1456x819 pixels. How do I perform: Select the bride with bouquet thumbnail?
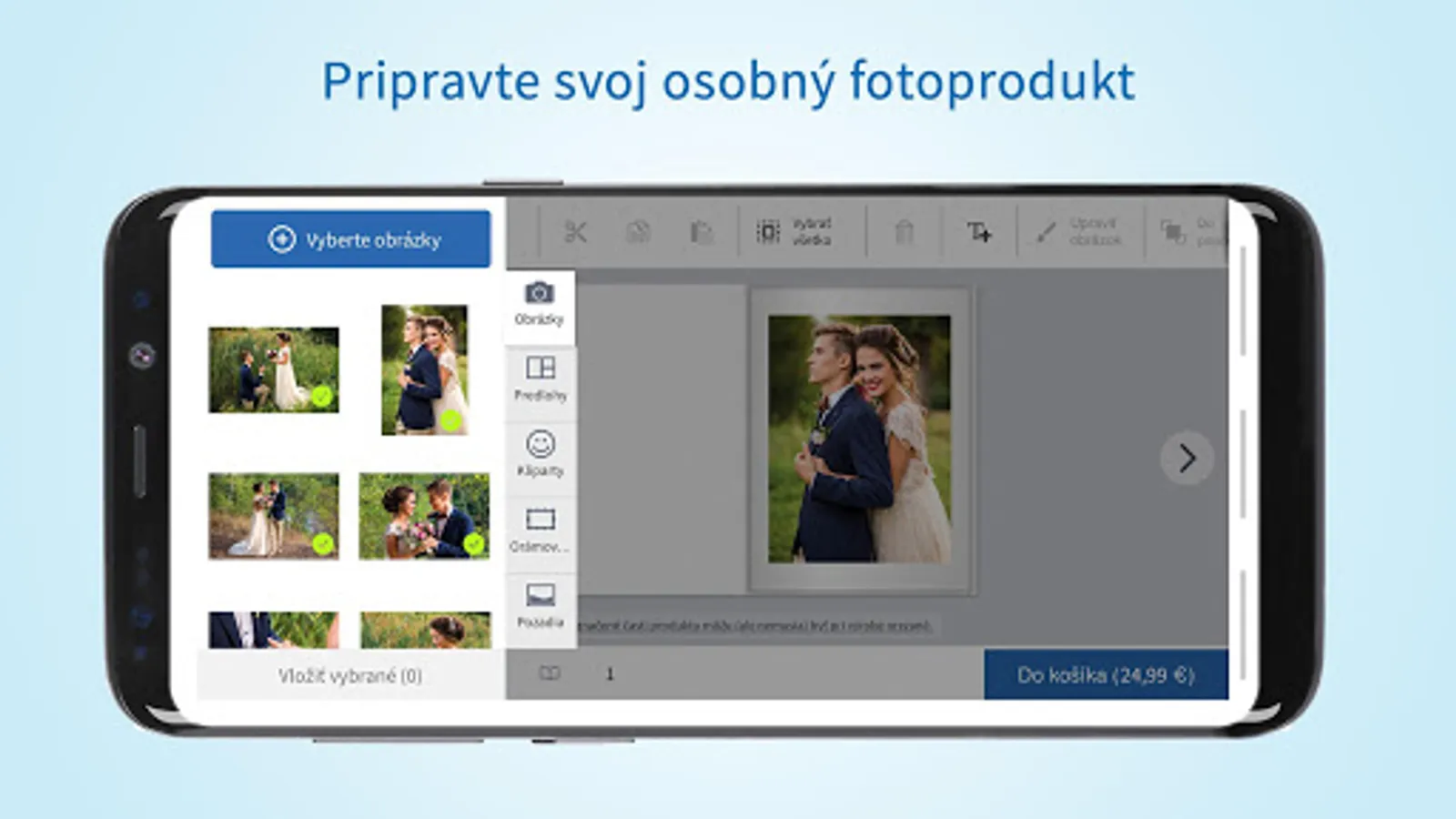tap(424, 516)
